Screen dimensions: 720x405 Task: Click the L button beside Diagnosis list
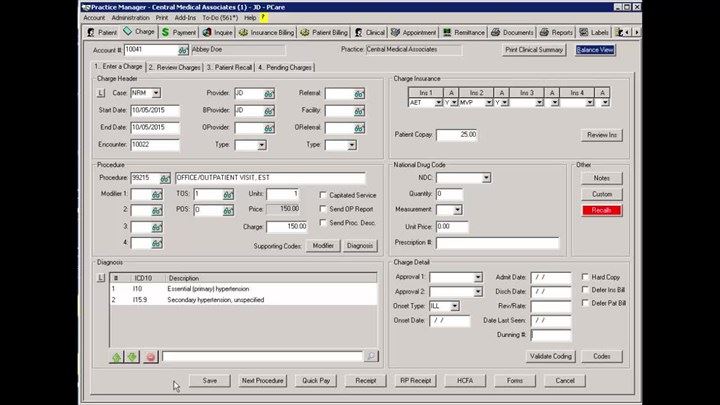pyautogui.click(x=101, y=278)
